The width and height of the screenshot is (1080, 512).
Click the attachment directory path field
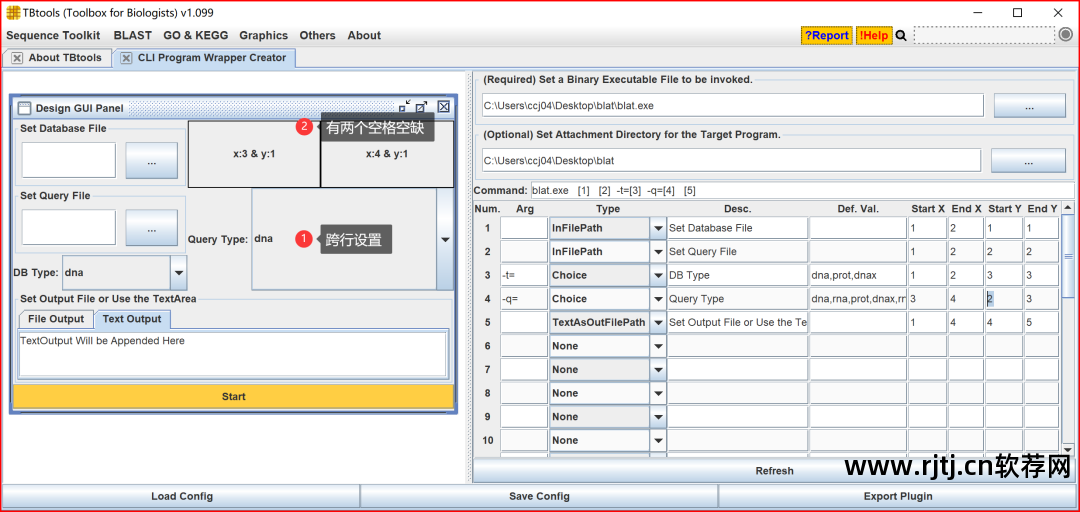coord(731,160)
